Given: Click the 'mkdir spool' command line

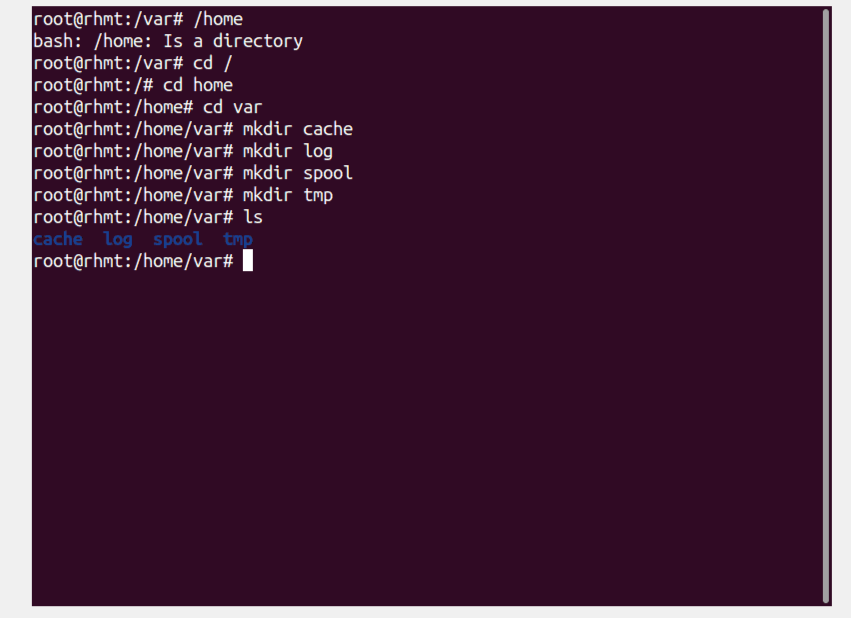Looking at the screenshot, I should click(x=193, y=173).
